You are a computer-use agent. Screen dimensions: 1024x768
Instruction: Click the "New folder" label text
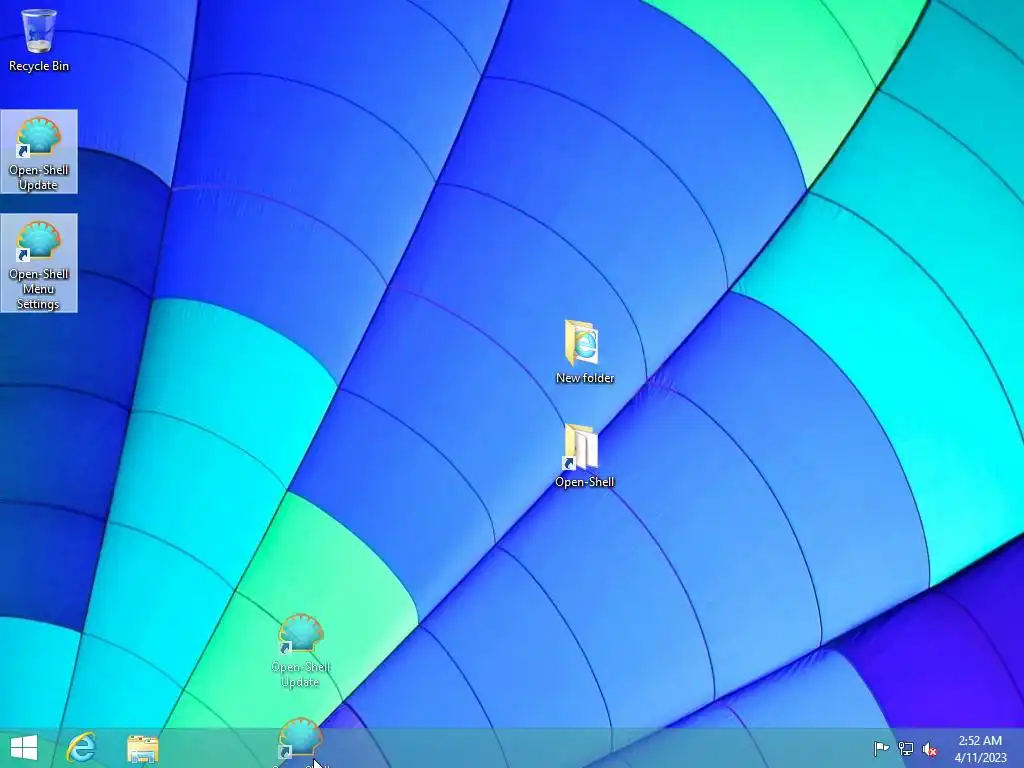click(x=585, y=377)
